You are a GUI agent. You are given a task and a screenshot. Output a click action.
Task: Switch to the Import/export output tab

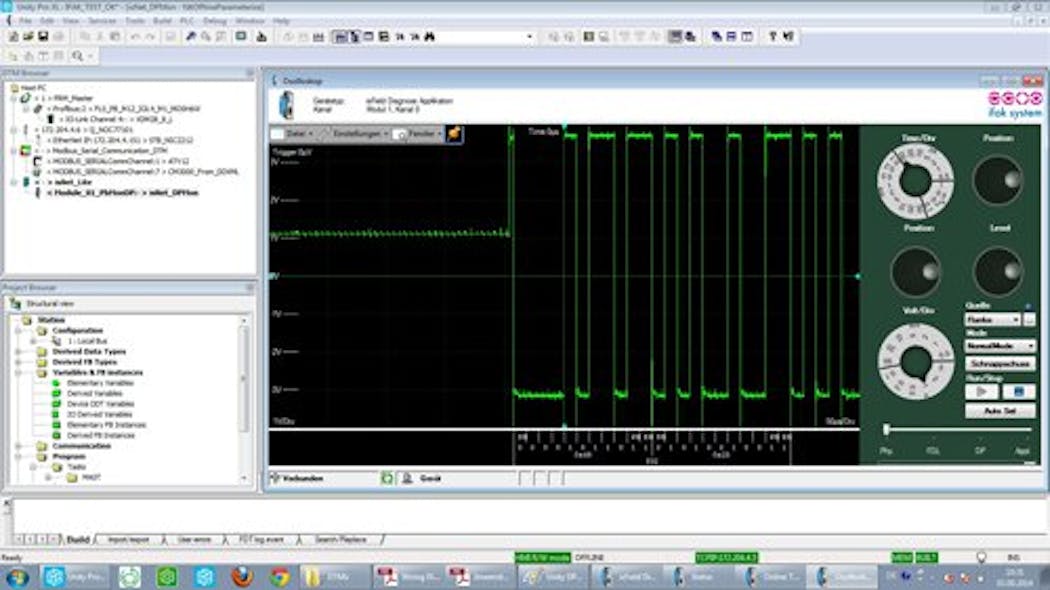pyautogui.click(x=129, y=539)
